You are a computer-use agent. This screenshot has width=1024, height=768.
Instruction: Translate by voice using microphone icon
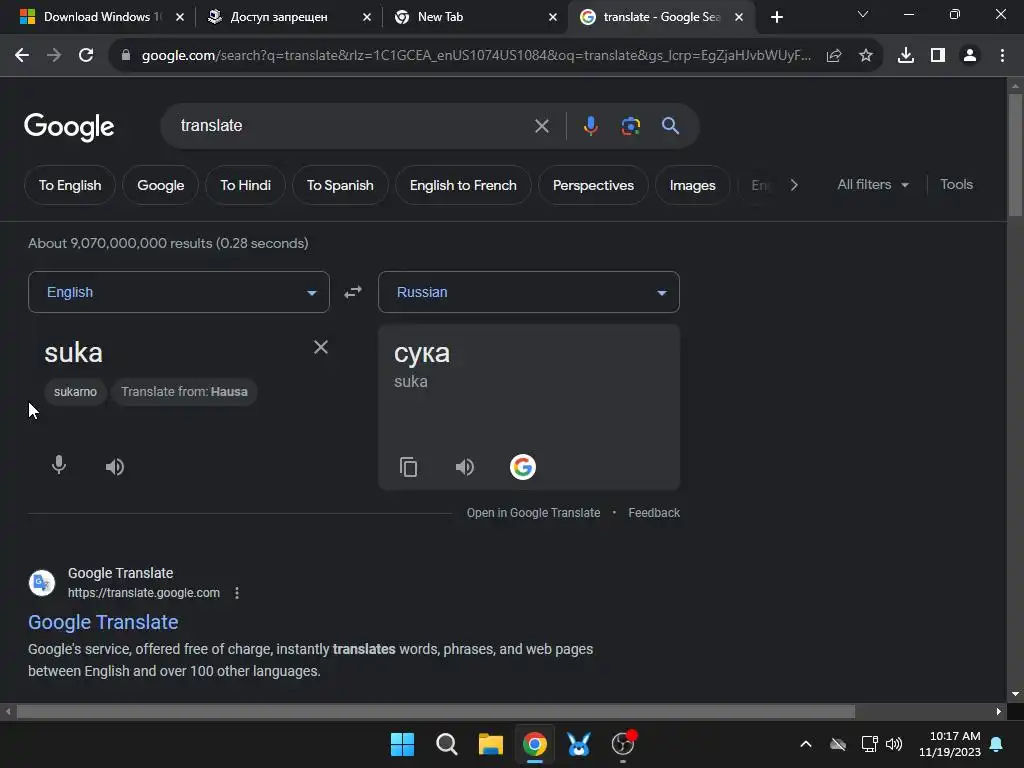[59, 466]
